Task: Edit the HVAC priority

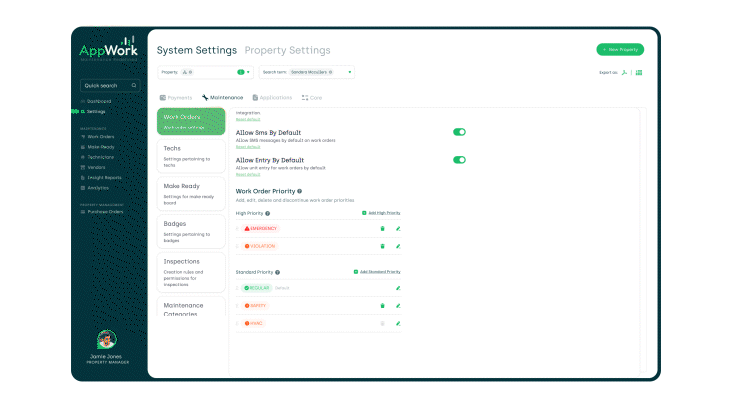Action: (x=397, y=323)
